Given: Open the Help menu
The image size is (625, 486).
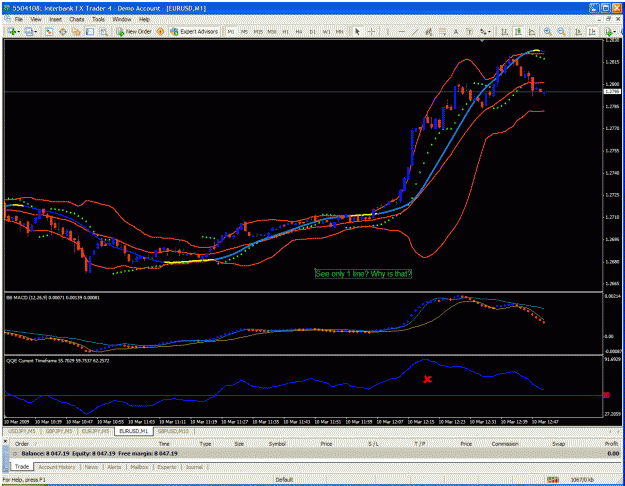Looking at the screenshot, I should tap(144, 19).
